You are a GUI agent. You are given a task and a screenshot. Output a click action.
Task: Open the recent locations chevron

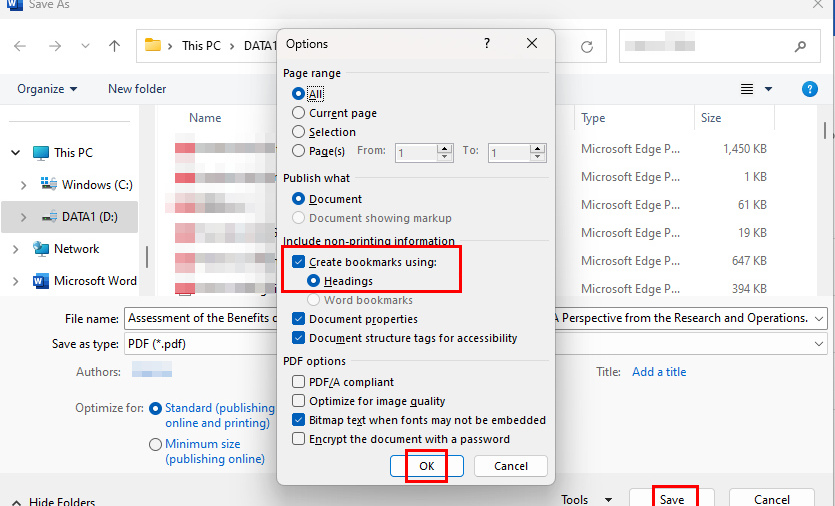click(x=85, y=46)
